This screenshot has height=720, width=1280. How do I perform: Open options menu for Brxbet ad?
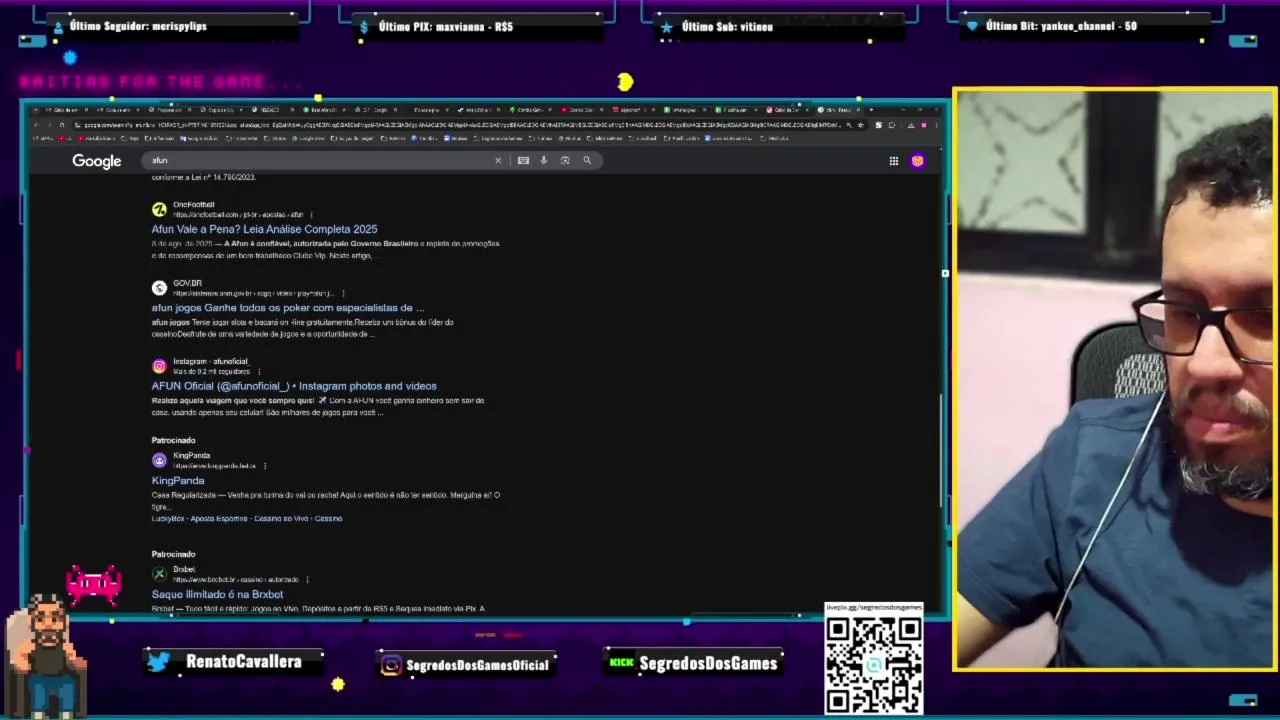click(307, 580)
